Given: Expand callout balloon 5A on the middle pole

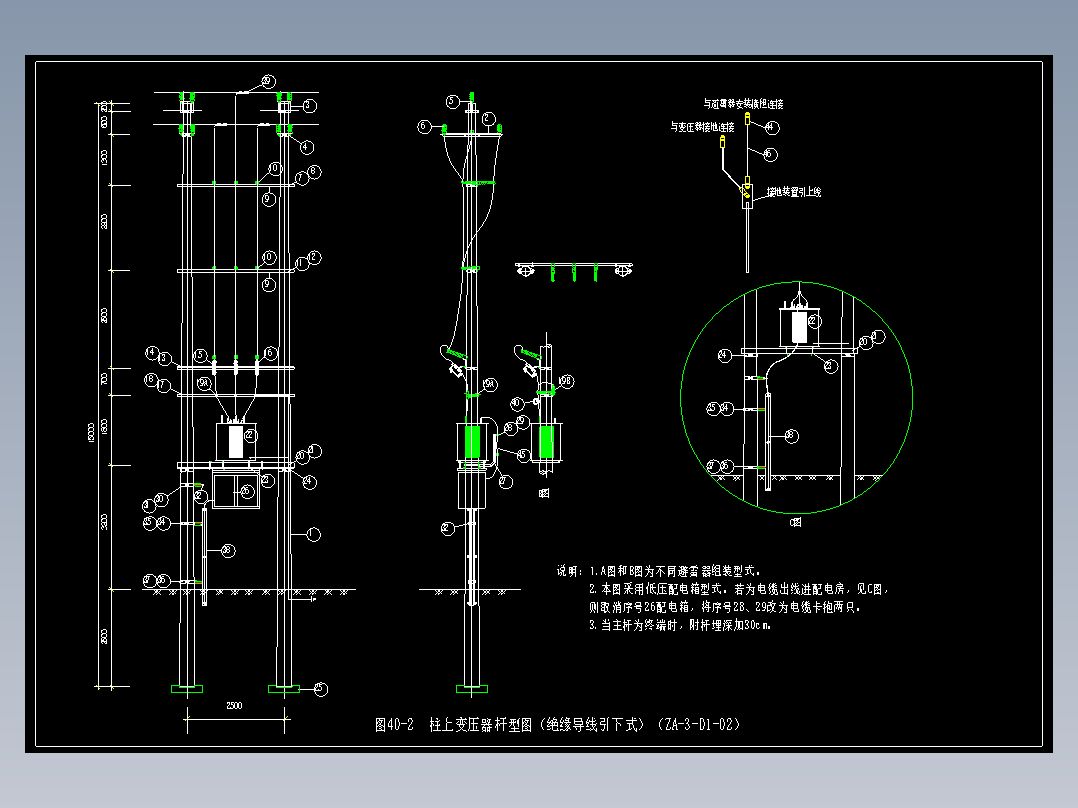Looking at the screenshot, I should pyautogui.click(x=488, y=384).
